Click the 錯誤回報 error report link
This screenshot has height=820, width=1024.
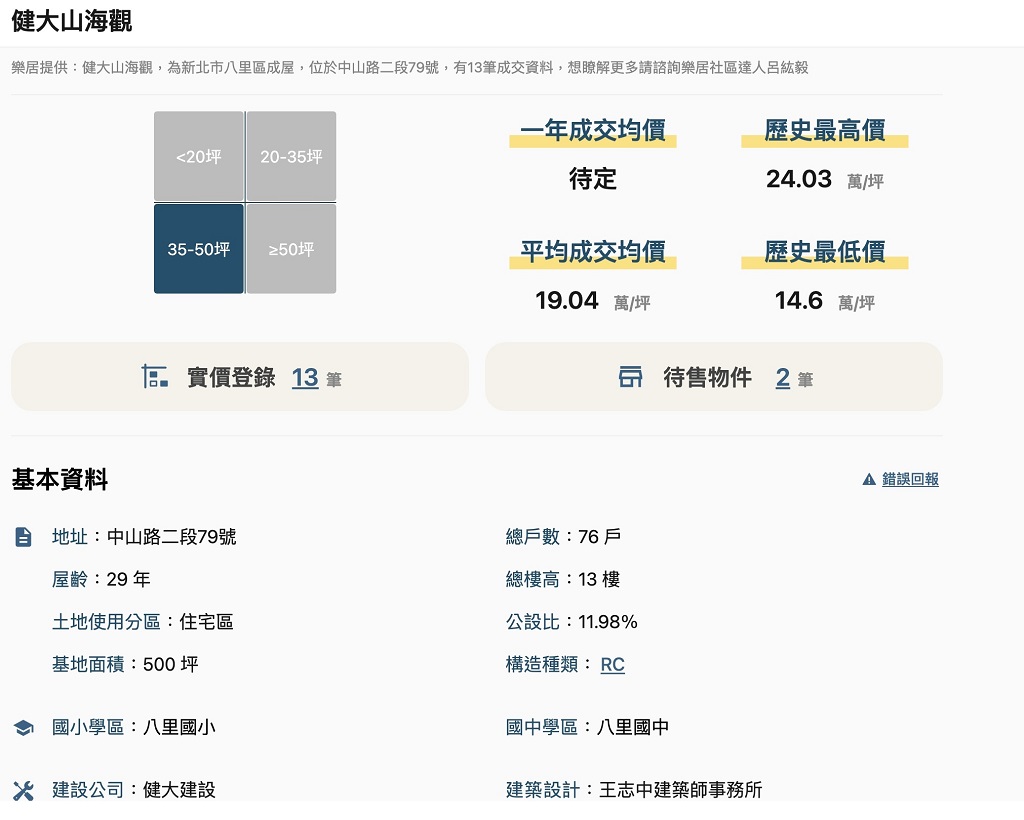pyautogui.click(x=910, y=480)
